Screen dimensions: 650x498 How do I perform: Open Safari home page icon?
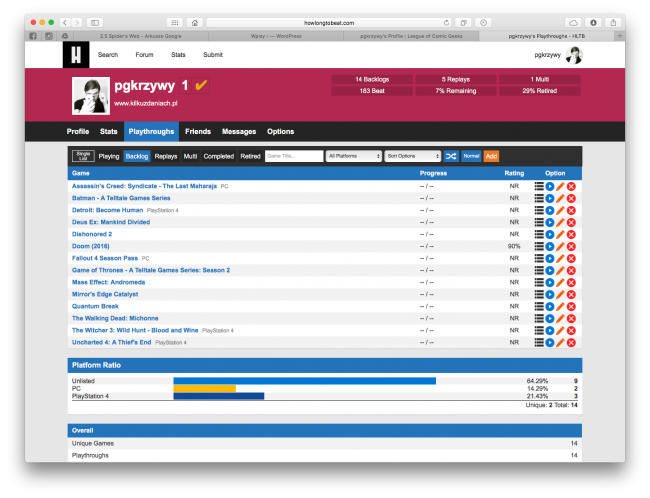(x=194, y=23)
